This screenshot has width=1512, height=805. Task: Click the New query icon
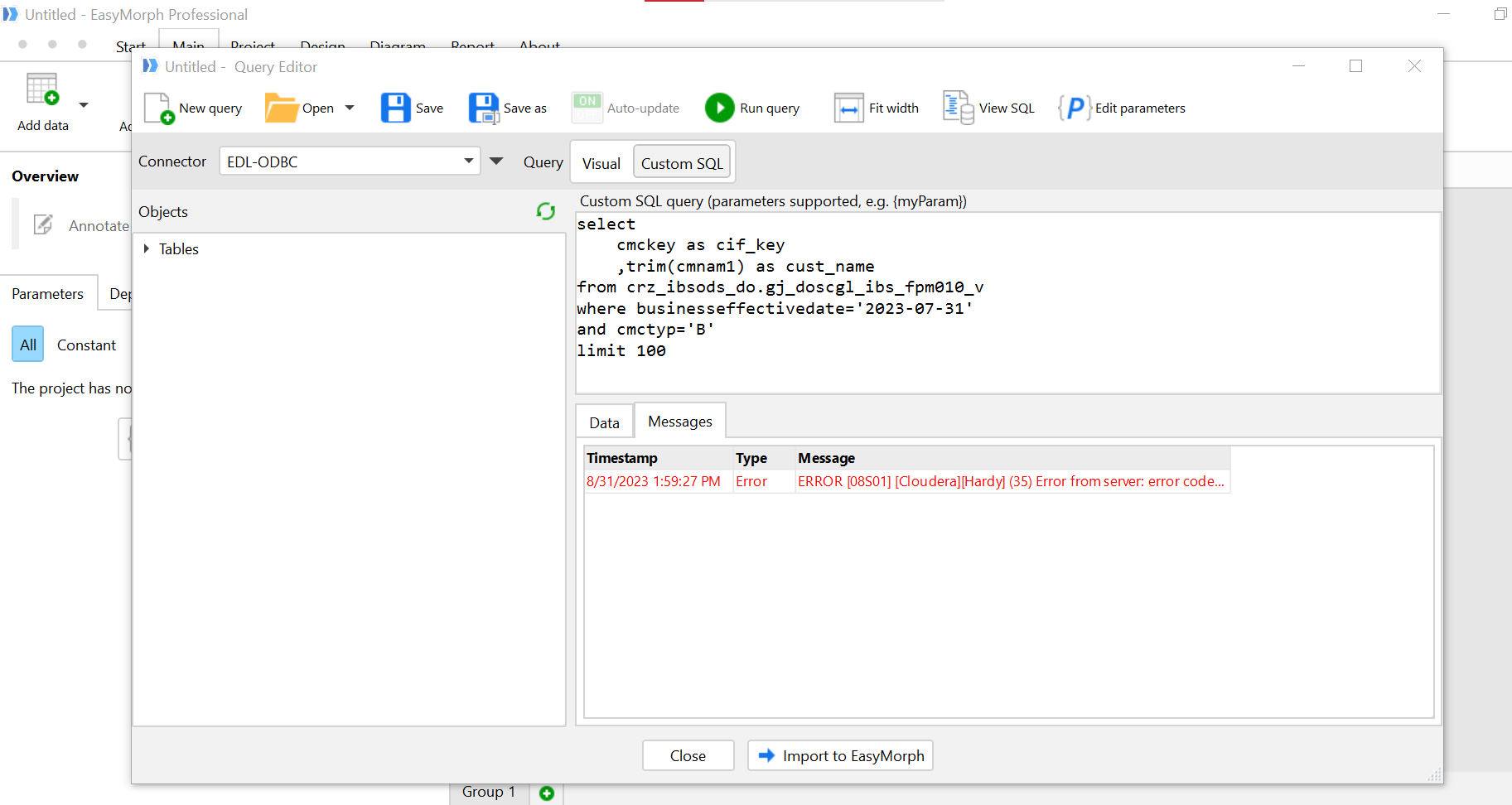click(159, 108)
